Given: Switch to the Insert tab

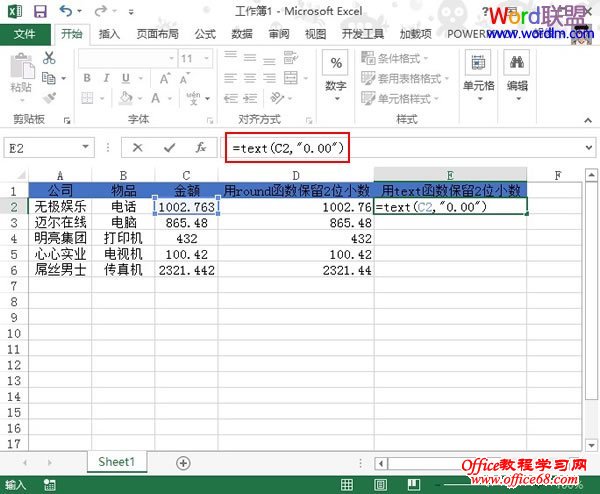Looking at the screenshot, I should pyautogui.click(x=109, y=34).
